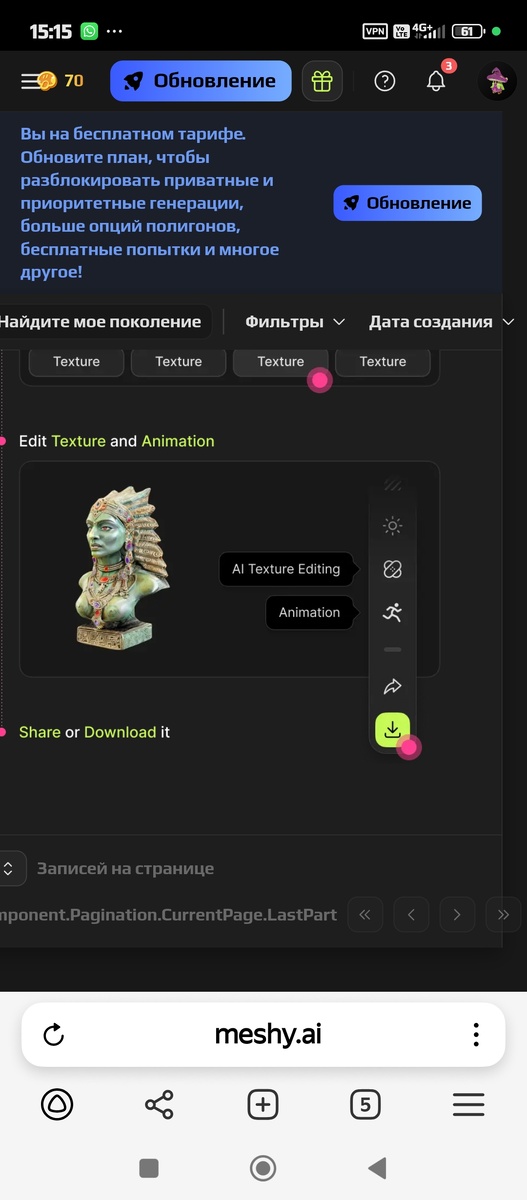Screen dimensions: 527x1200
Task: Open the user avatar profile menu
Action: (x=497, y=81)
